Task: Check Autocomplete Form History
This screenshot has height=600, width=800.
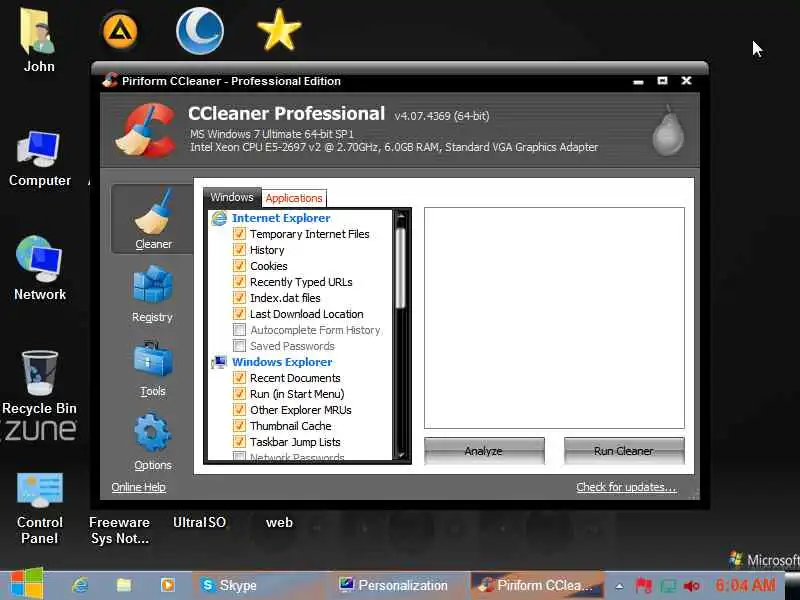Action: tap(239, 330)
